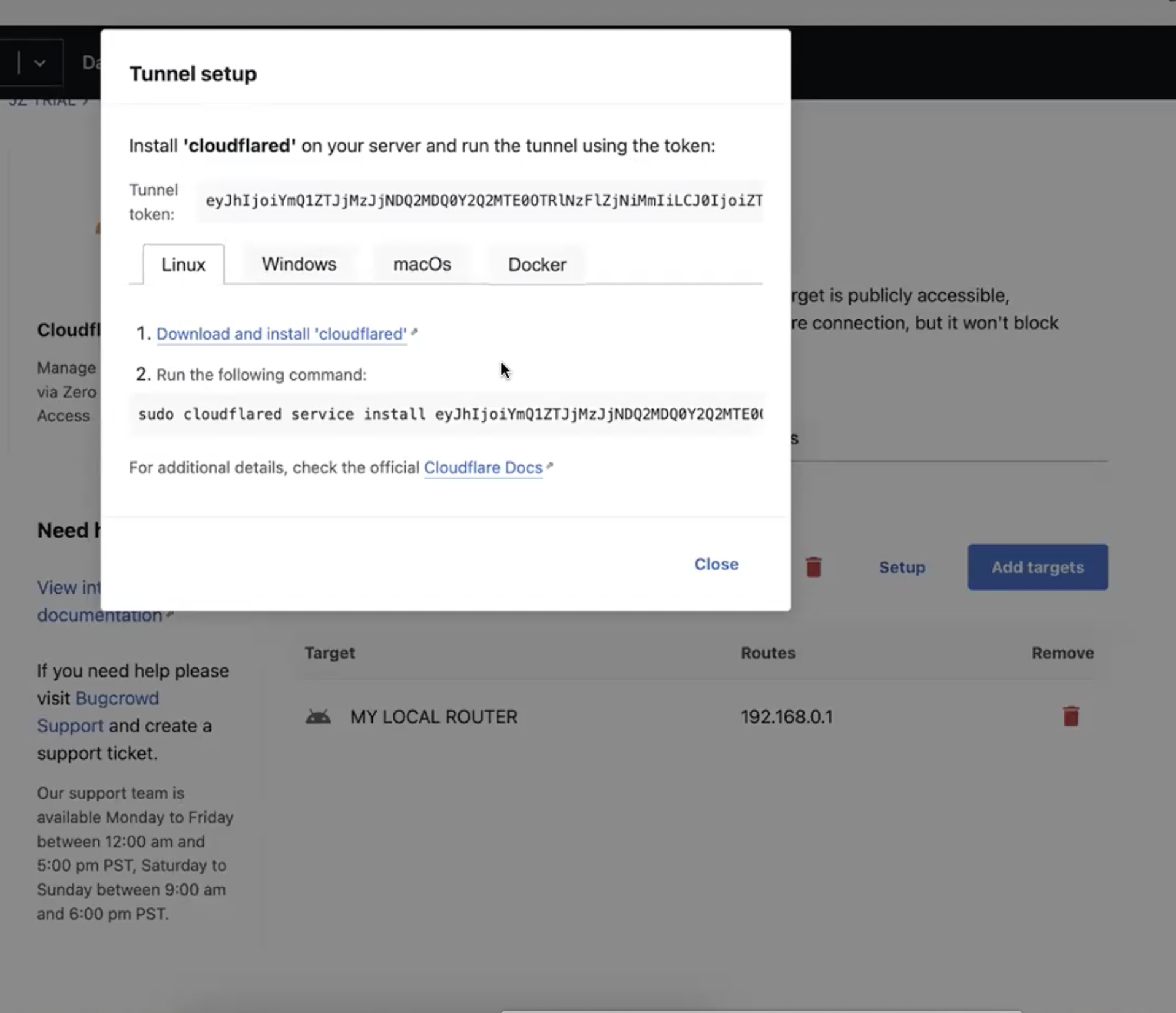
Task: Remove MY LOCAL ROUTER with trash icon
Action: 1070,716
